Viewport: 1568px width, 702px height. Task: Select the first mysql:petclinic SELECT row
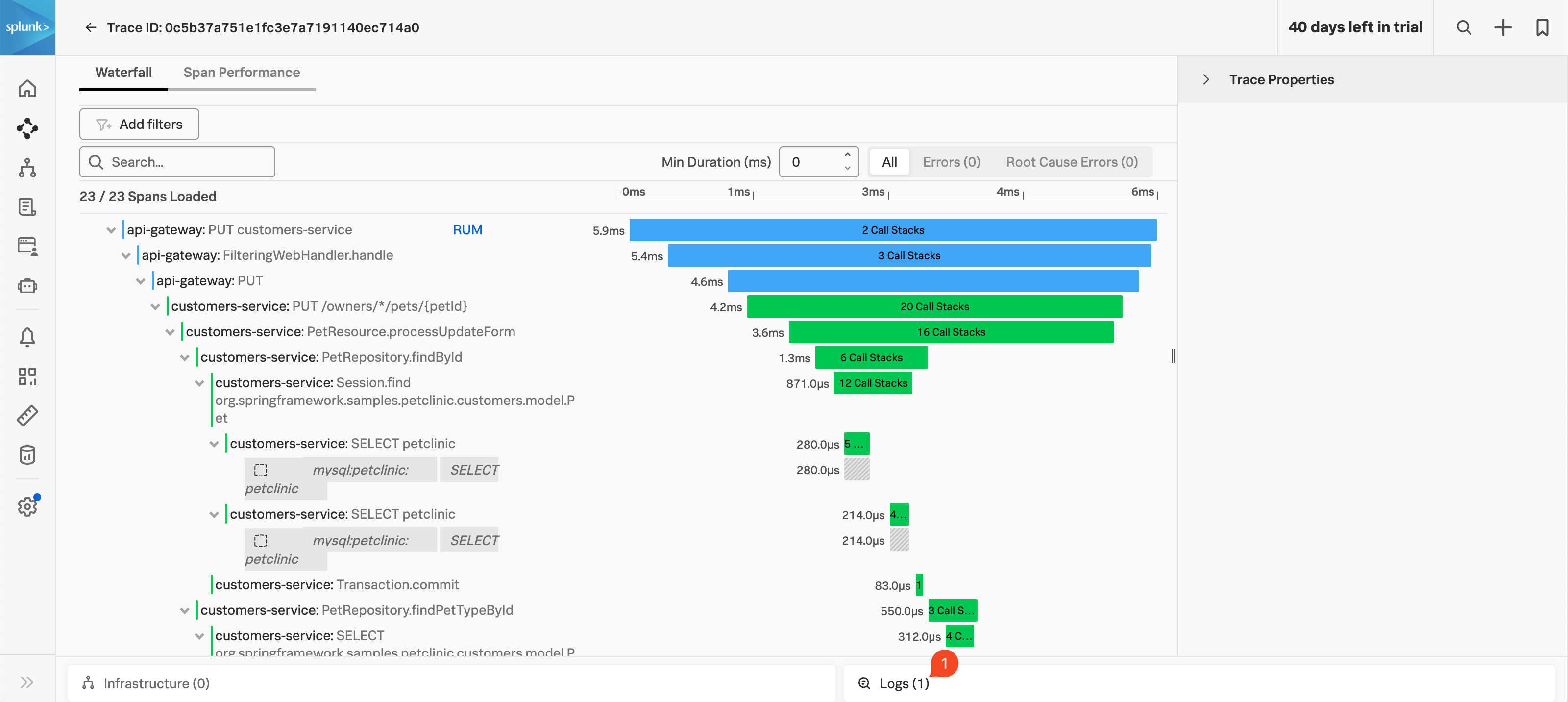(x=371, y=478)
